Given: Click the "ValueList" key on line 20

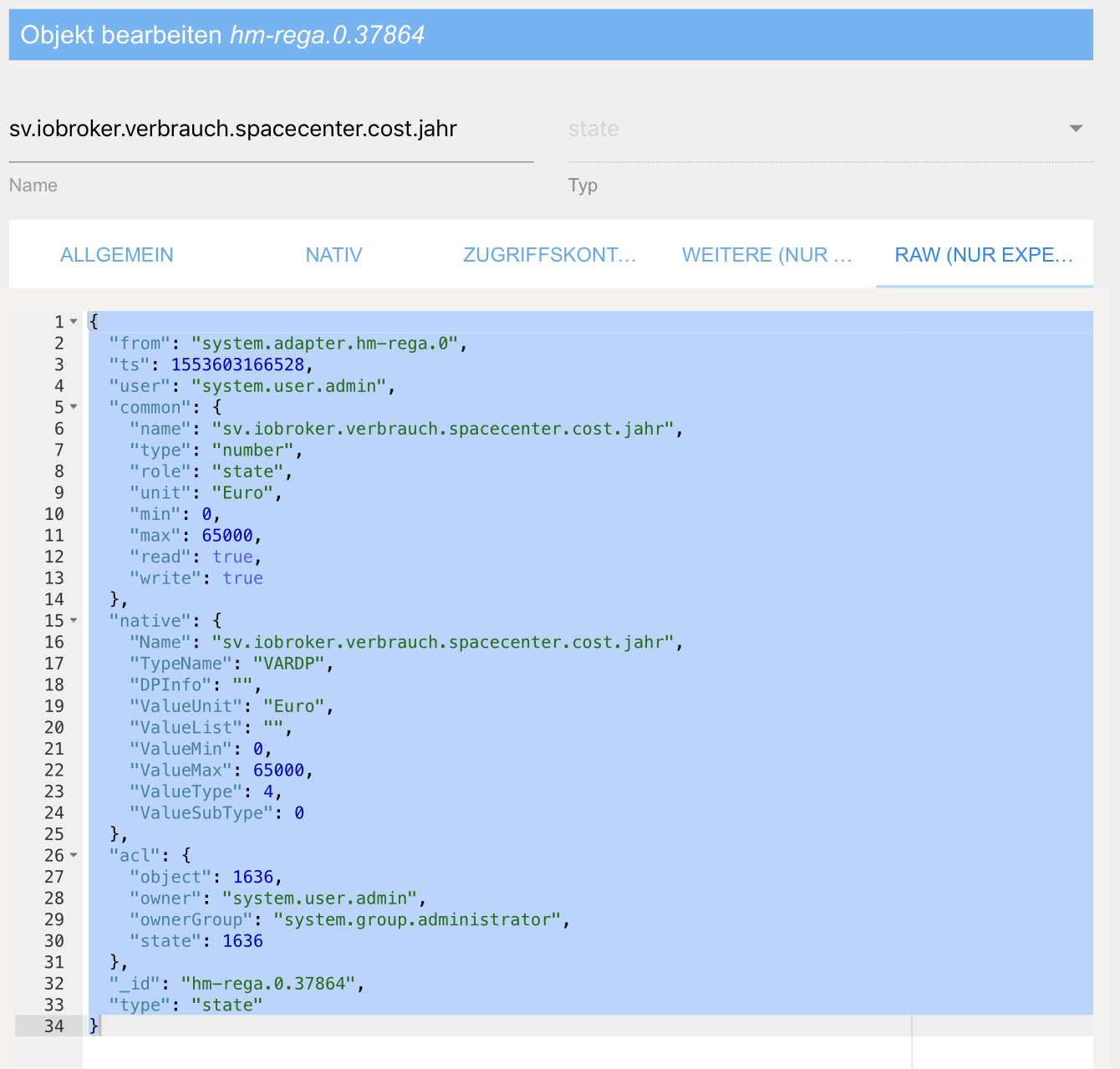Looking at the screenshot, I should point(186,728).
